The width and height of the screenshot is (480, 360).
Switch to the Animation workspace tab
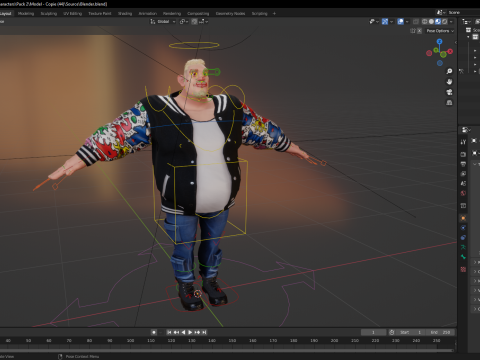[147, 13]
